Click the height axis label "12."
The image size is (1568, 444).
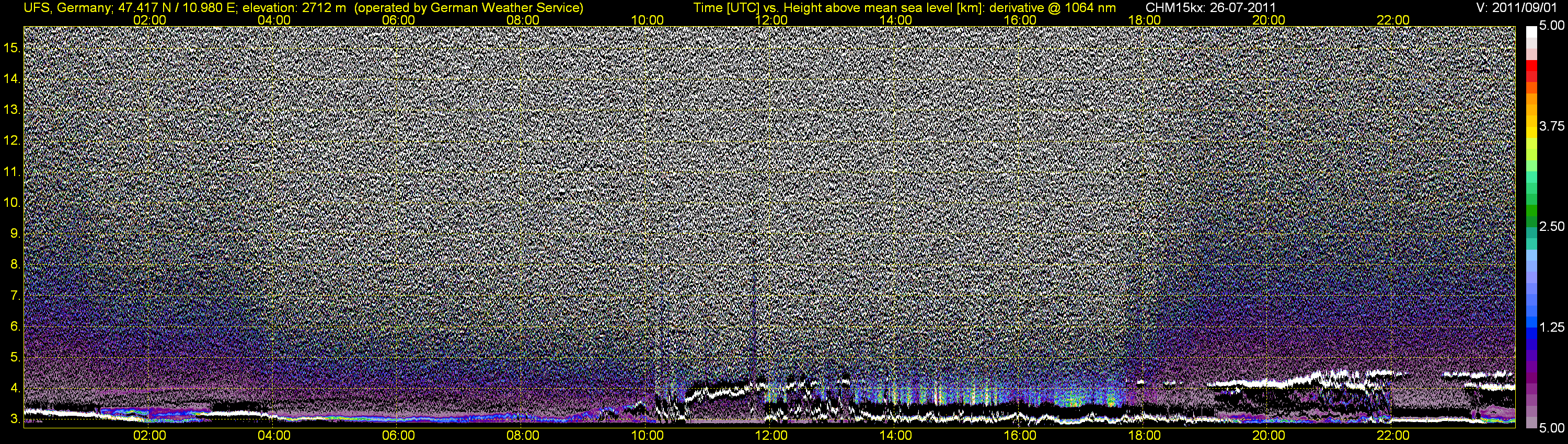(x=11, y=141)
